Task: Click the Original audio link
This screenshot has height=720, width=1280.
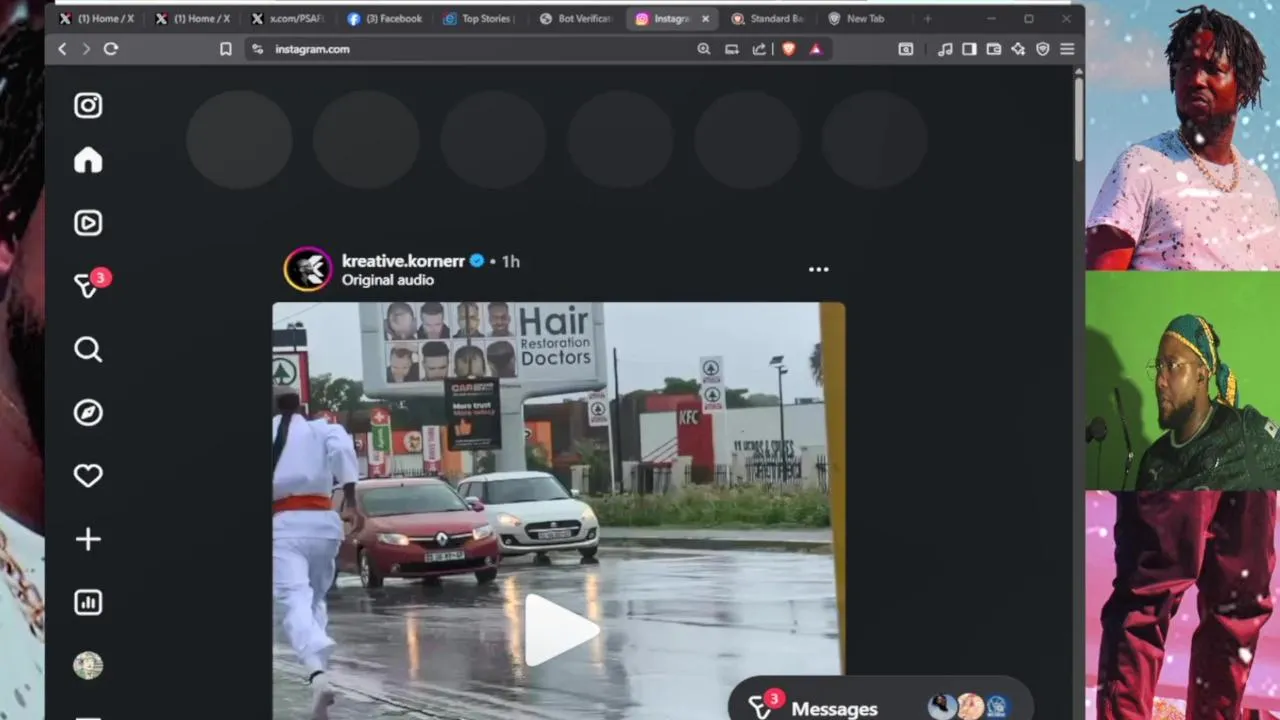Action: click(x=388, y=280)
